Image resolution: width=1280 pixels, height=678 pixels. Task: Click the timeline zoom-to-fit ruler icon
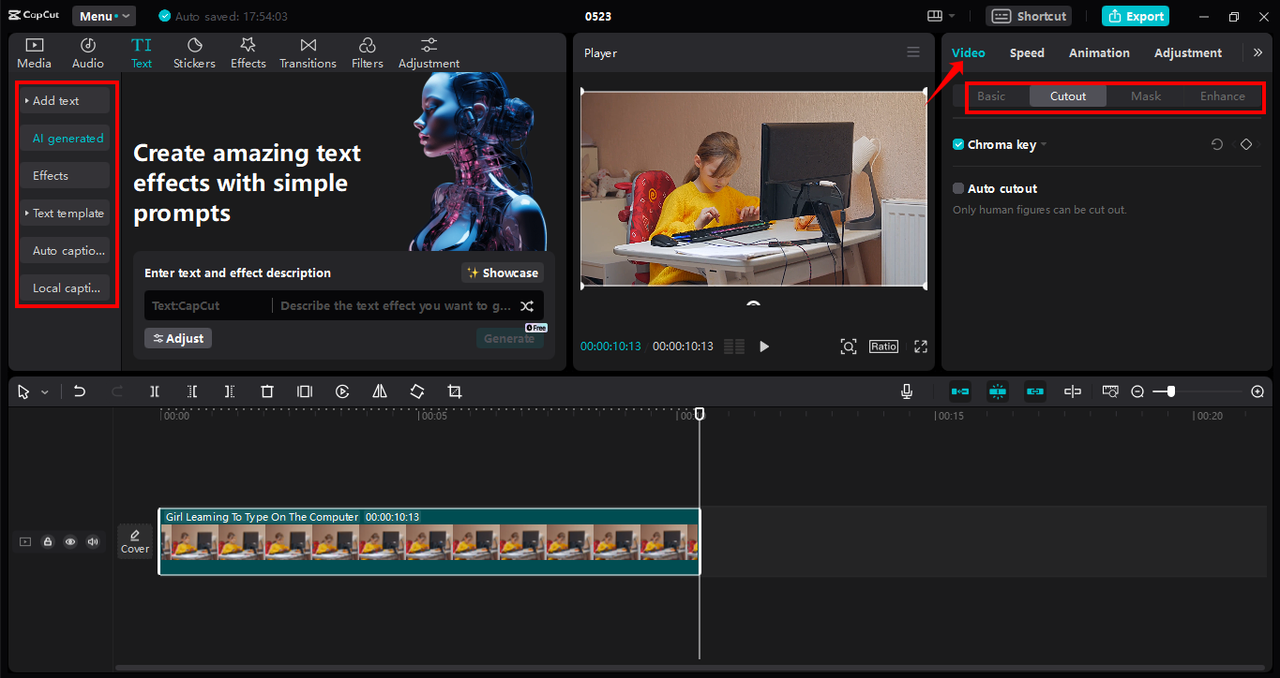point(1109,392)
